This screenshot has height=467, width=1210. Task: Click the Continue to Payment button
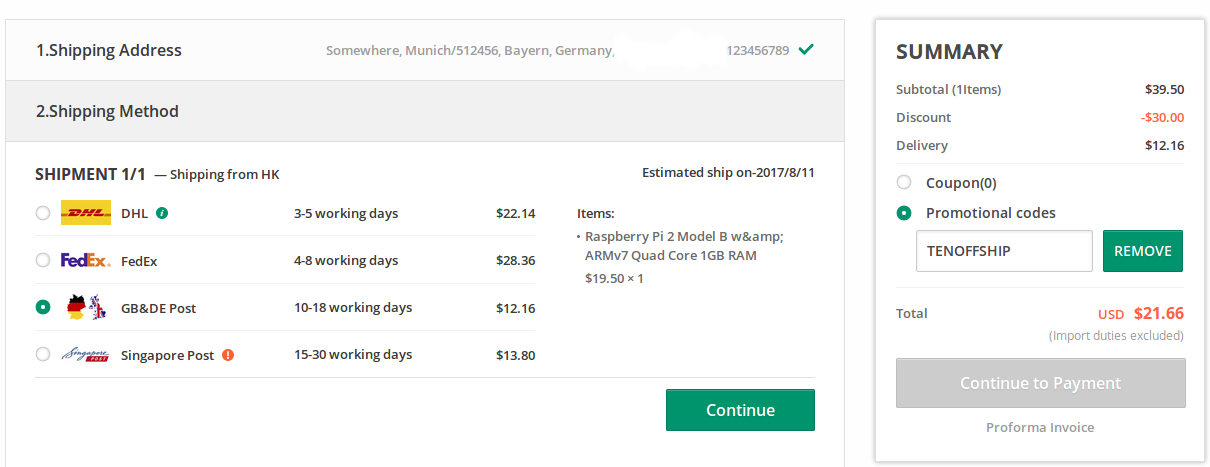click(x=1041, y=383)
